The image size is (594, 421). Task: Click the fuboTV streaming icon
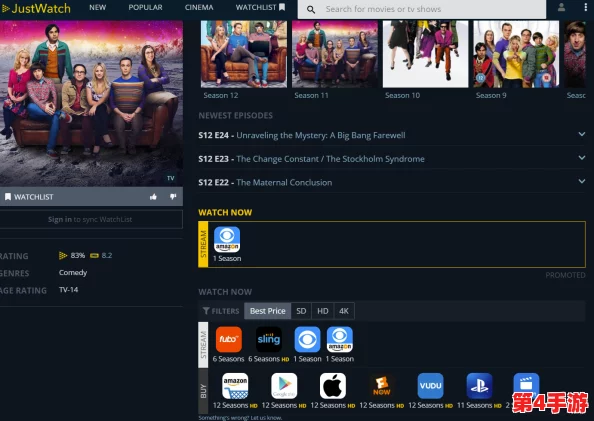228,339
